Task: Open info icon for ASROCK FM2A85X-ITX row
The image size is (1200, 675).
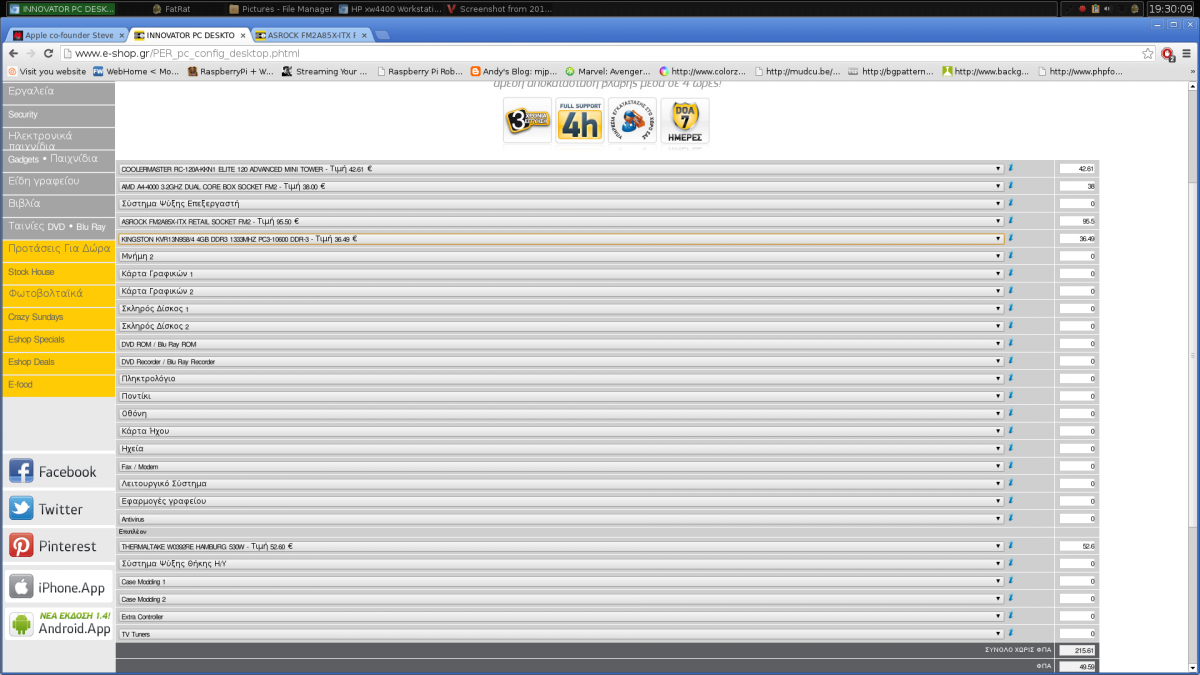Action: pyautogui.click(x=1011, y=221)
